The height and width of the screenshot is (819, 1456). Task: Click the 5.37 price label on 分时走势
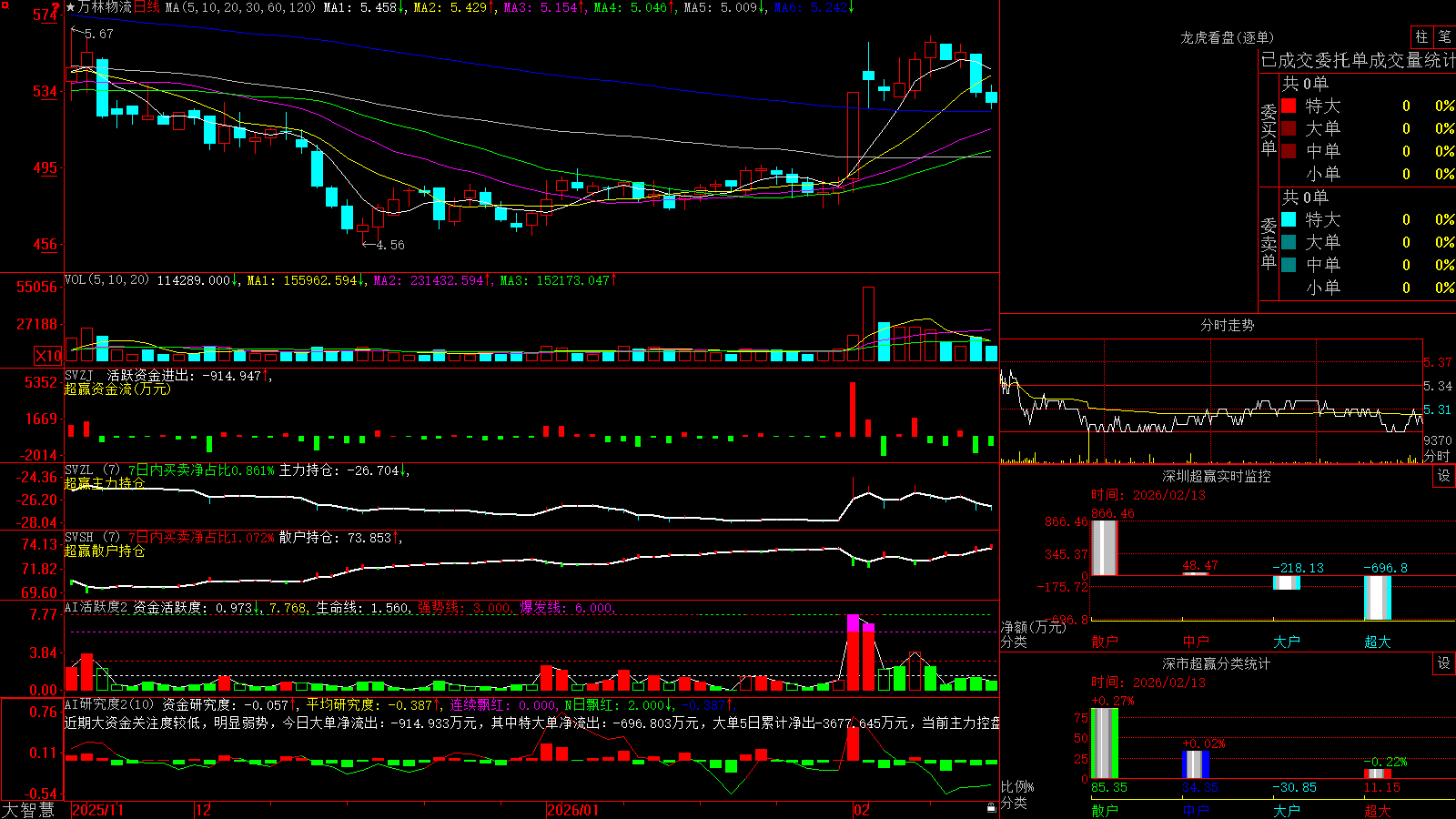[x=1438, y=362]
